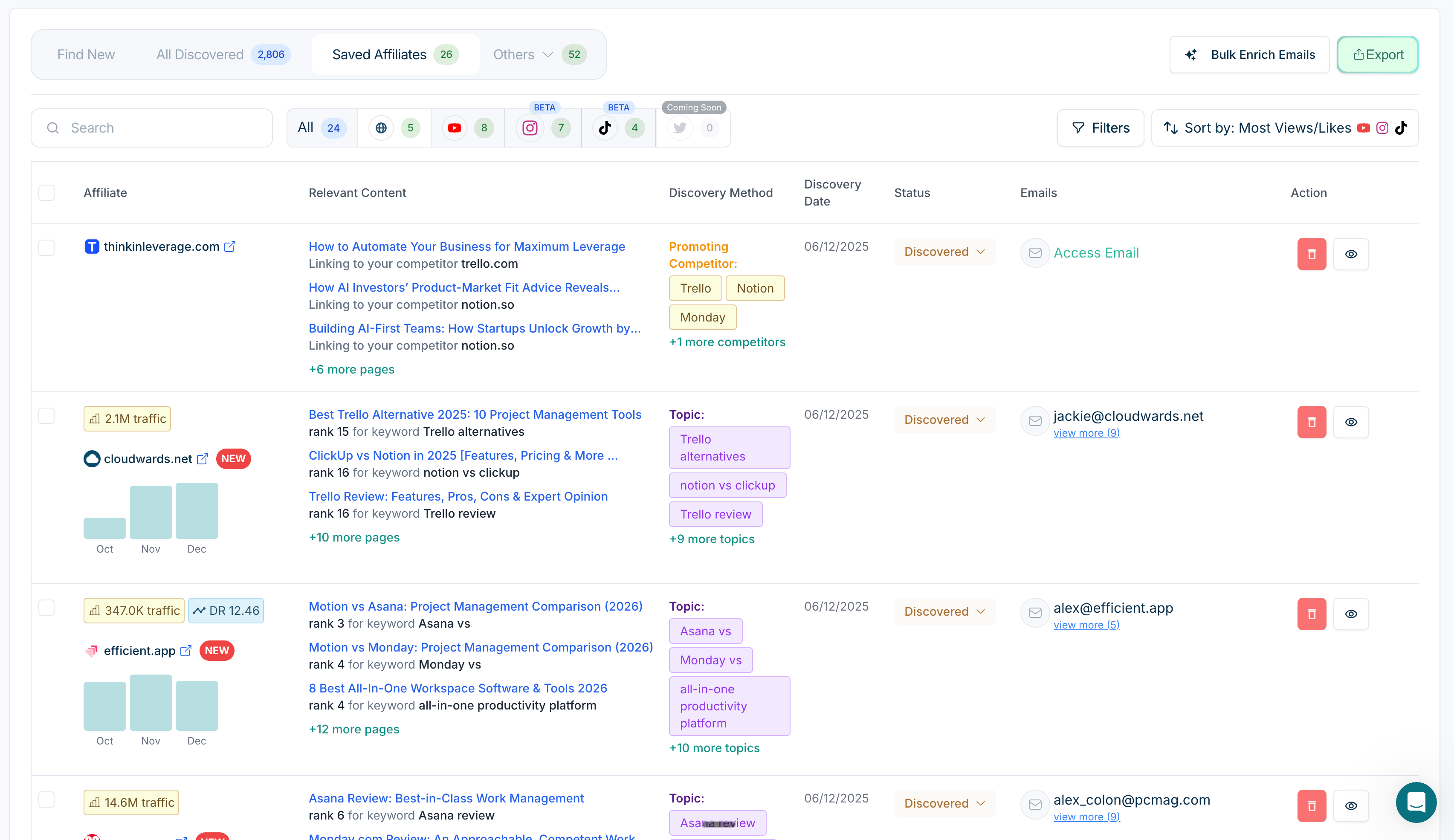Click the email envelope icon for efficient.app

coord(1035,613)
